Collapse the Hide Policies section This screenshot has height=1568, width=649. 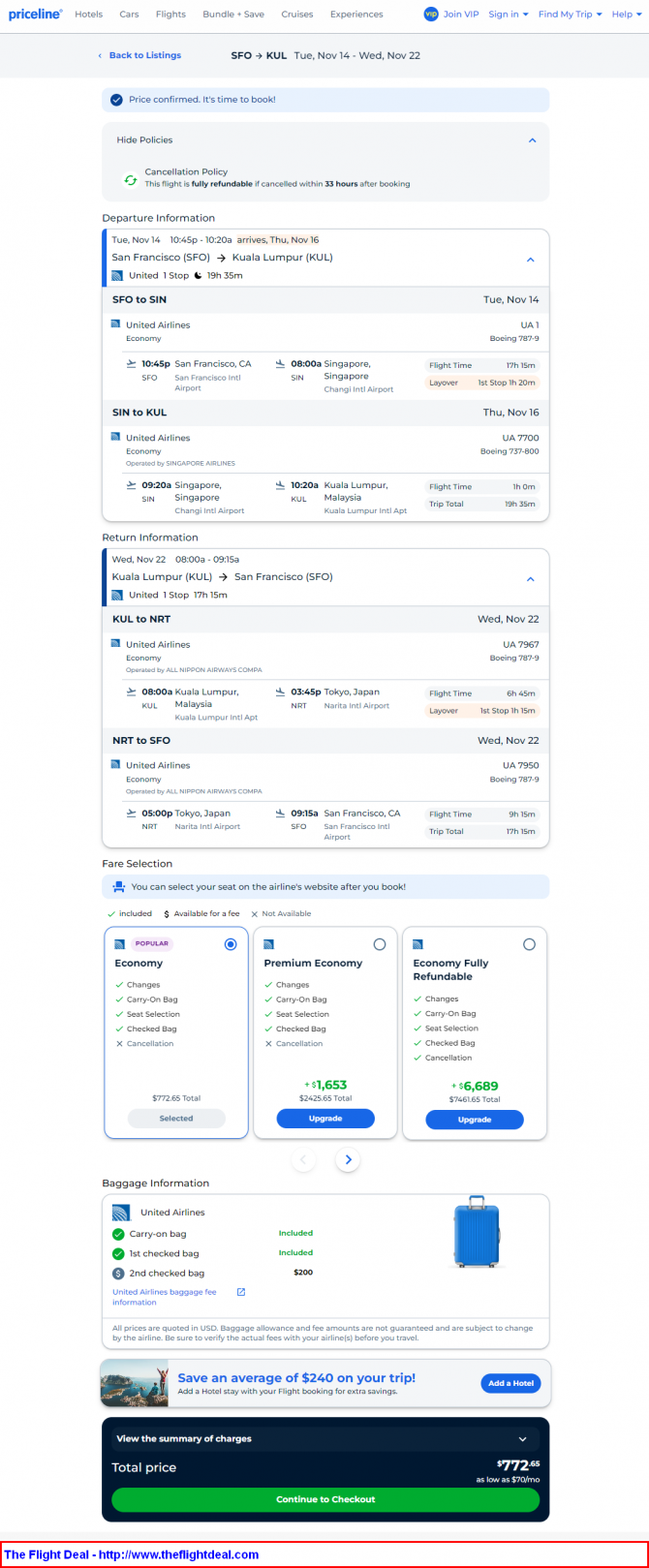tap(532, 140)
